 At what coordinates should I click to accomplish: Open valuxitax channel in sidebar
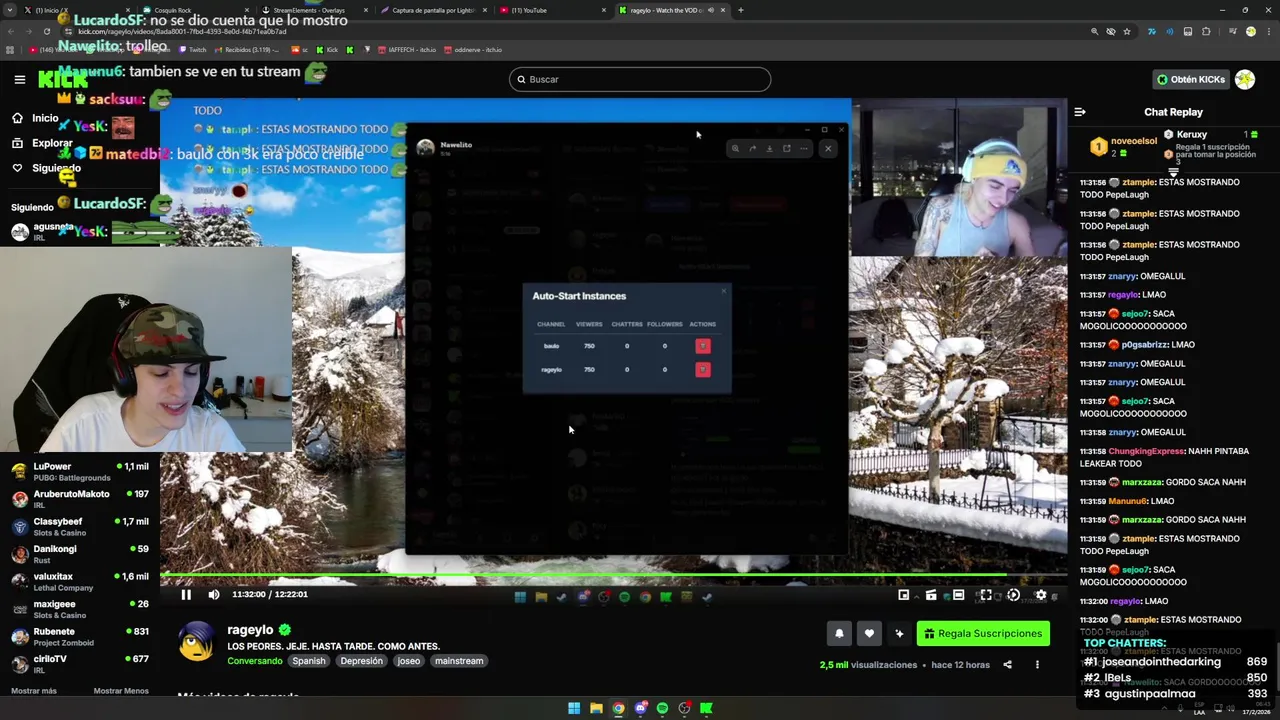(x=80, y=581)
